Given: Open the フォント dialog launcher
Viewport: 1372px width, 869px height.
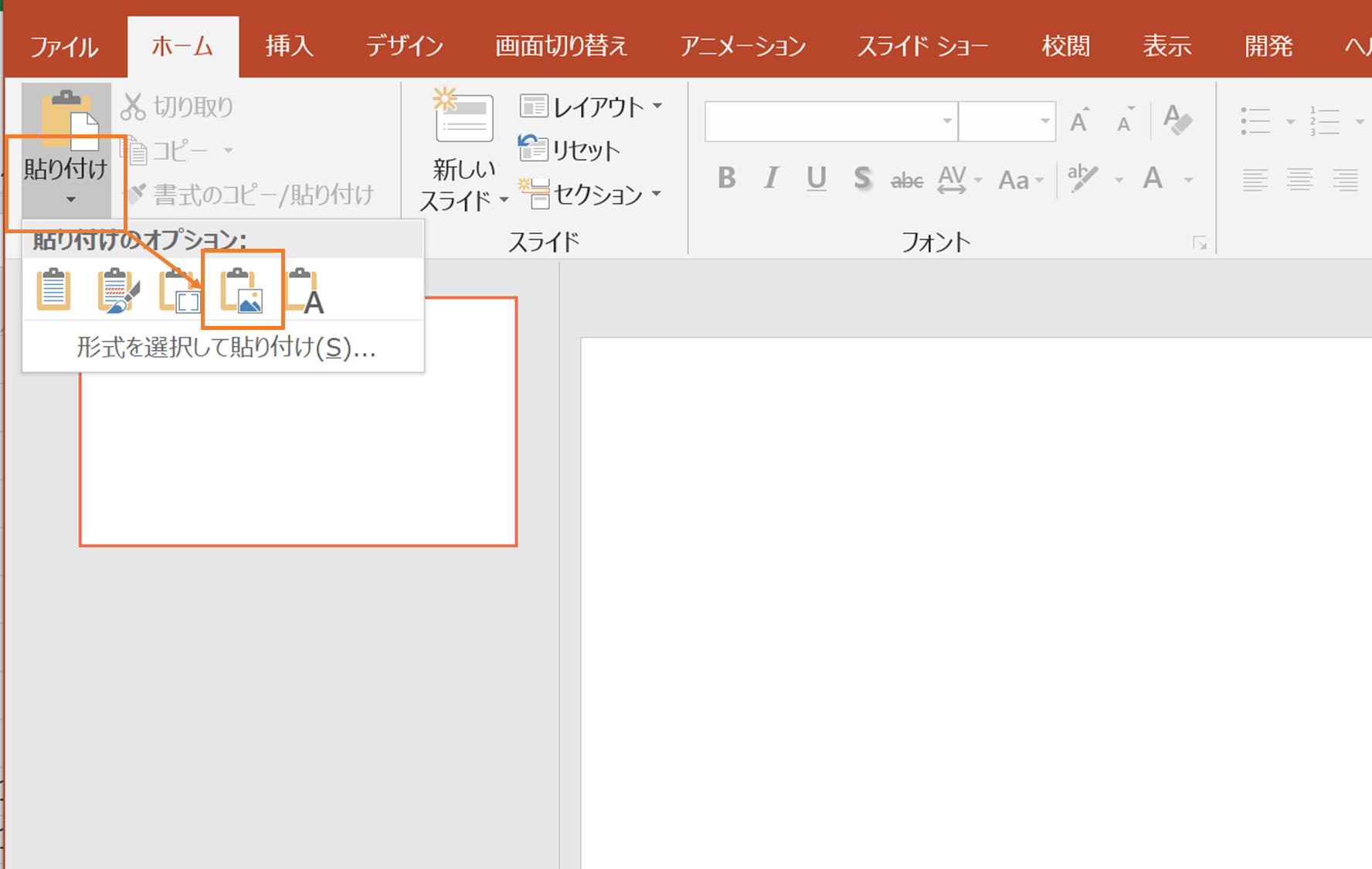Looking at the screenshot, I should click(1200, 243).
